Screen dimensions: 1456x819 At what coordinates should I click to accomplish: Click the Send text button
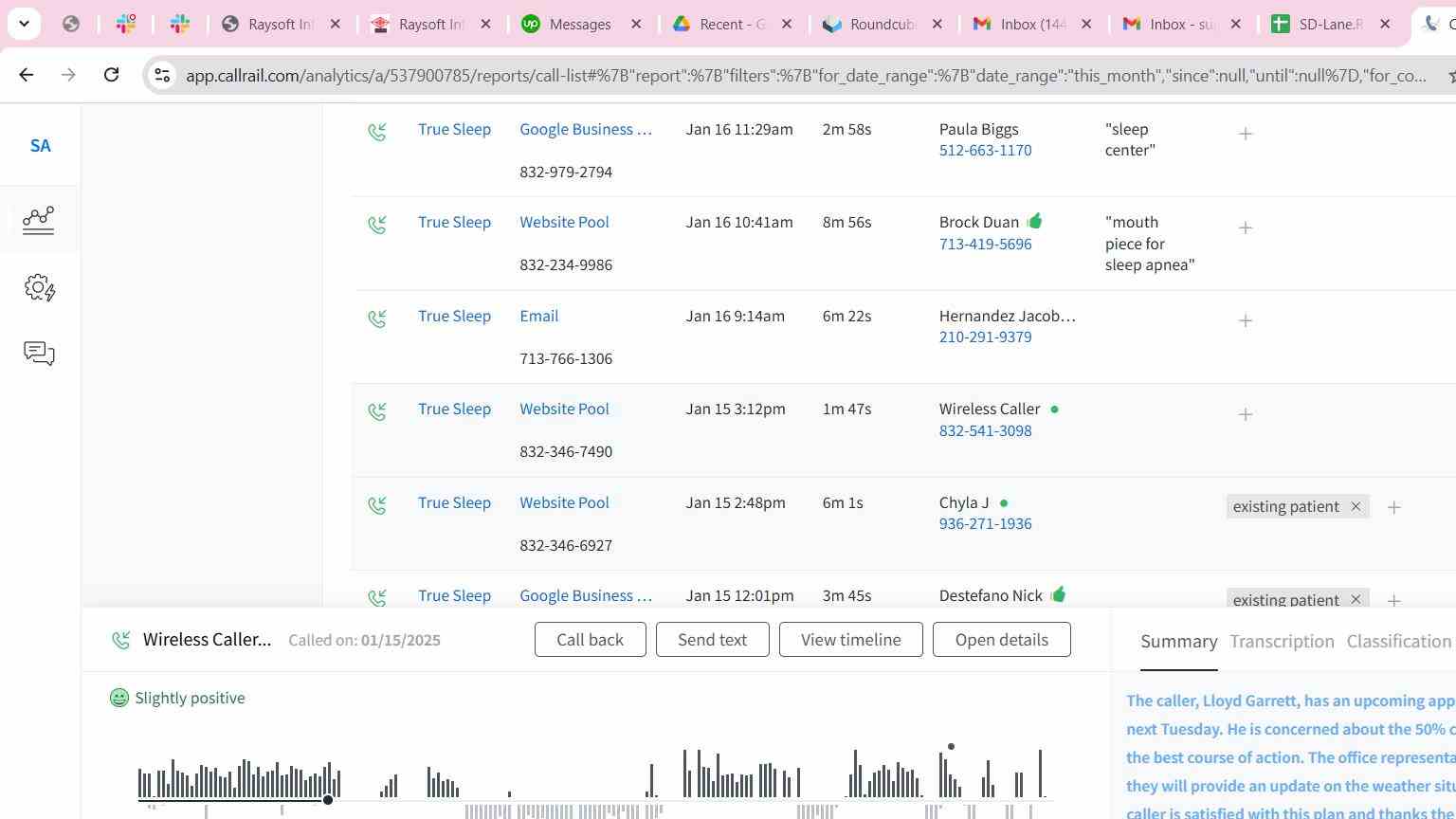[712, 640]
